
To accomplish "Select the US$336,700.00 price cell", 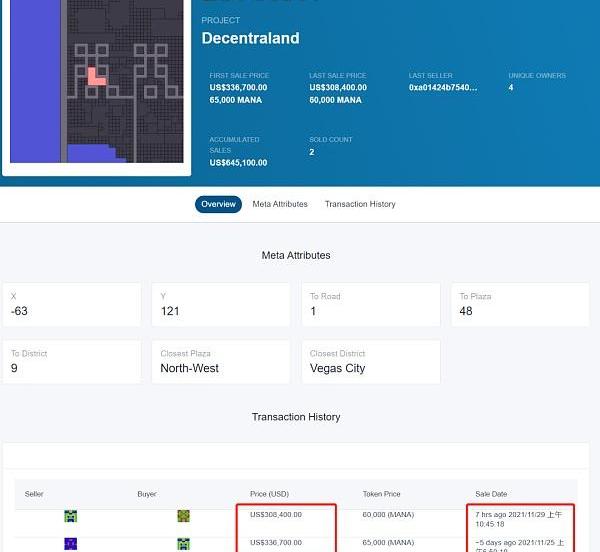I will tap(276, 542).
